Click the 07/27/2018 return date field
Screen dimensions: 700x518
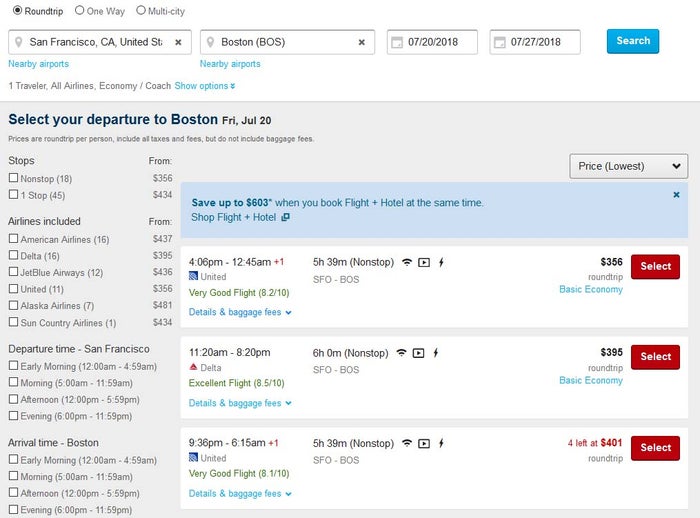click(535, 42)
